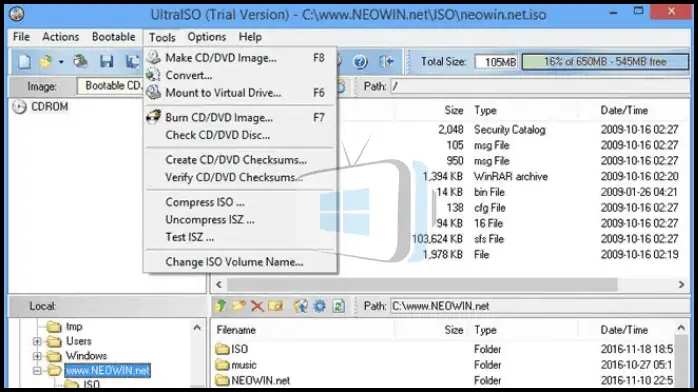
Task: Close the open Tools menu
Action: pos(162,37)
